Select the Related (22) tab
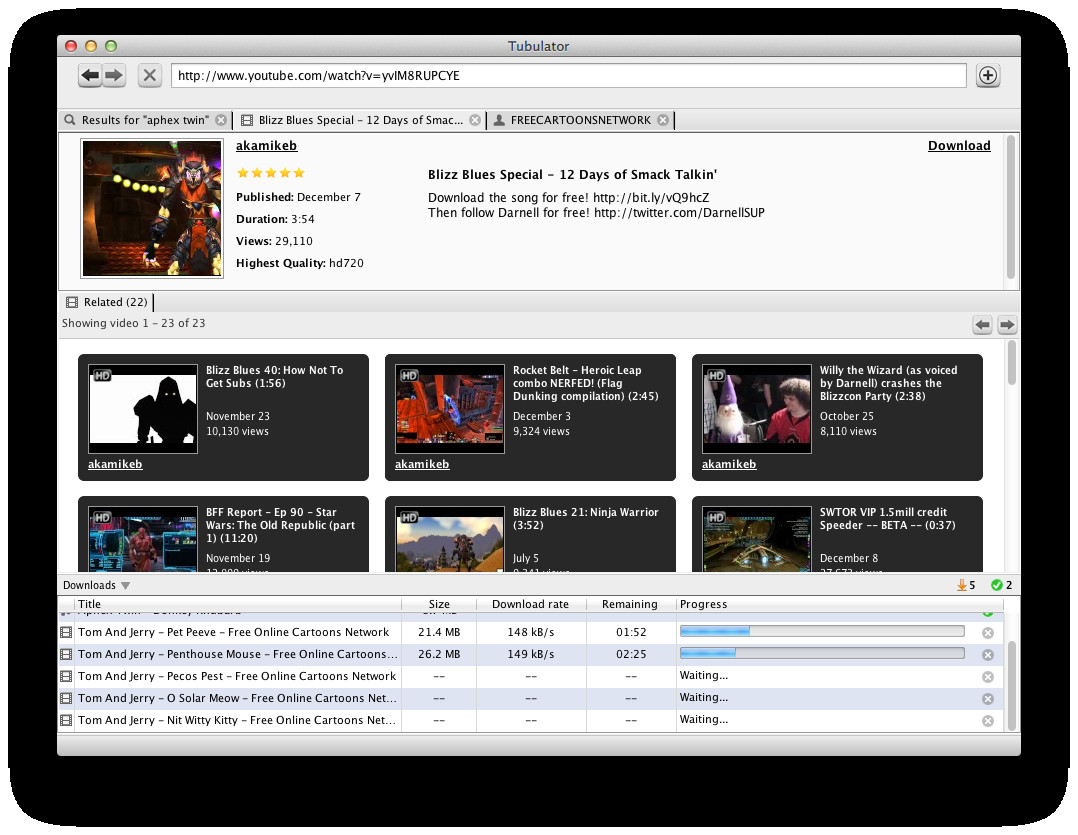Viewport: 1078px width, 835px height. coord(107,302)
